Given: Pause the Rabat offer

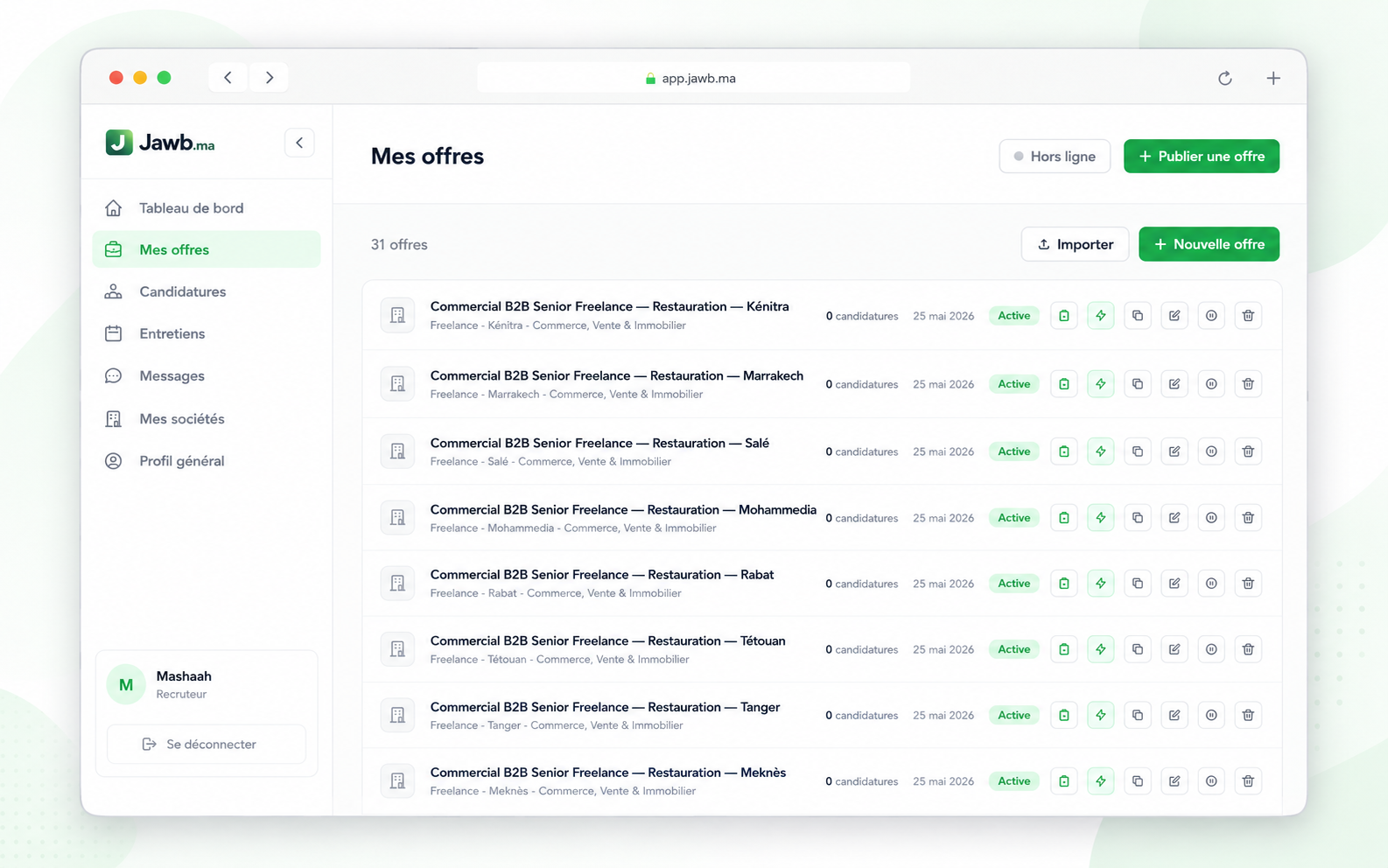Looking at the screenshot, I should coord(1211,584).
